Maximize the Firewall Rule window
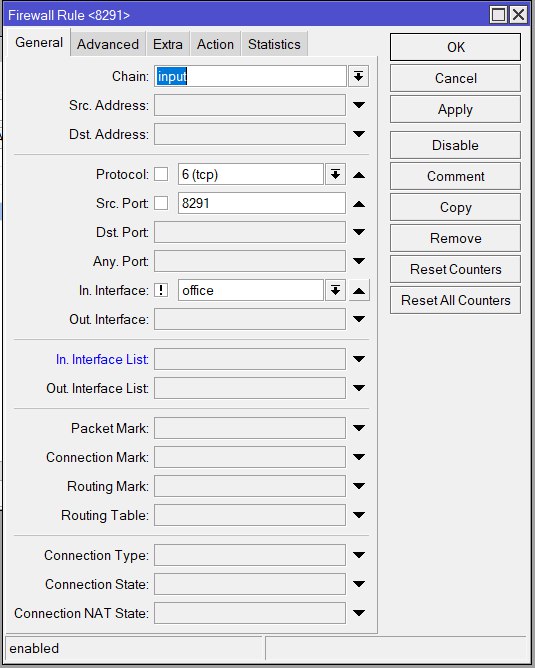The width and height of the screenshot is (535, 668). [x=498, y=14]
